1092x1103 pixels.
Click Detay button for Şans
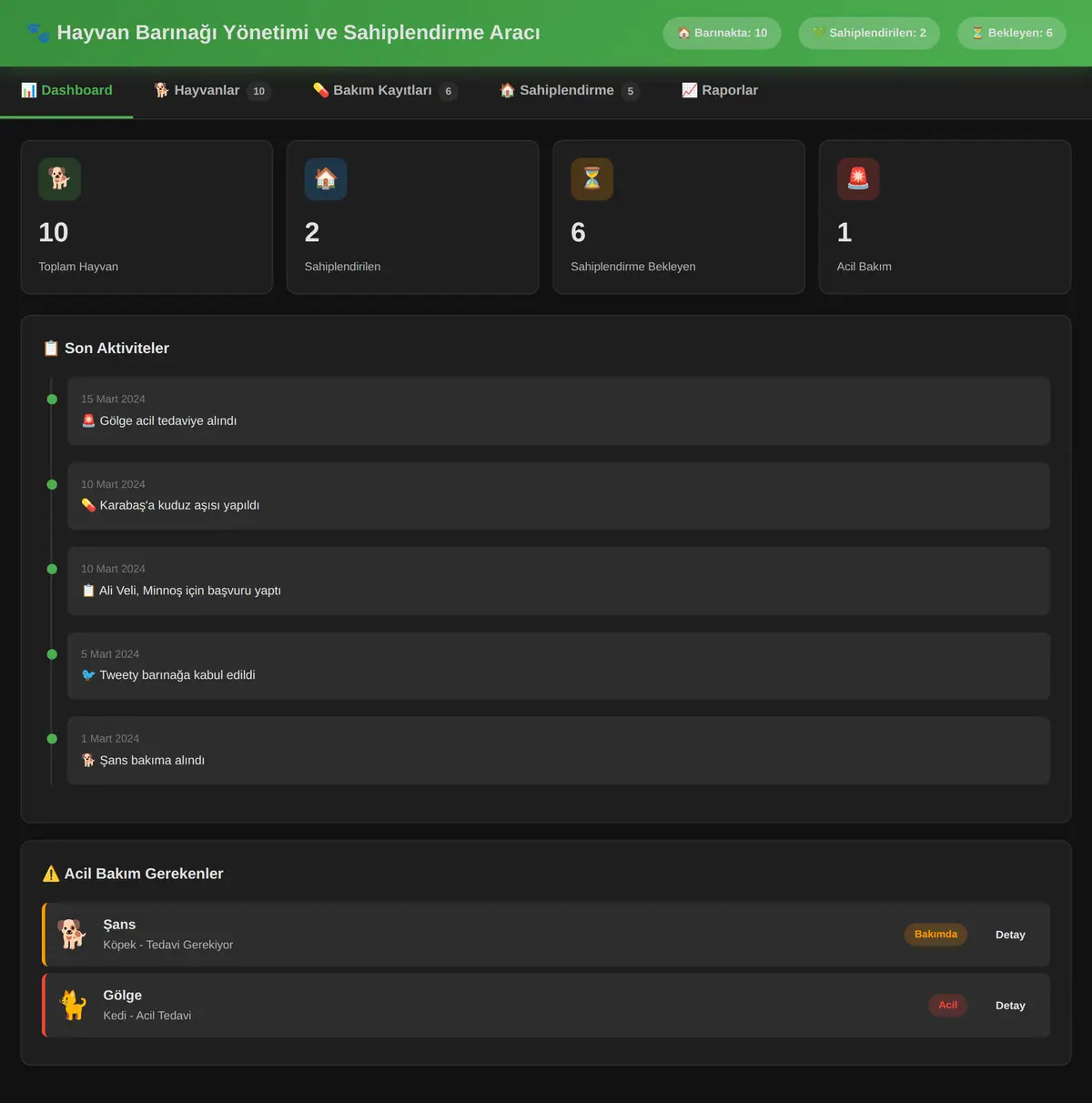pos(1010,935)
